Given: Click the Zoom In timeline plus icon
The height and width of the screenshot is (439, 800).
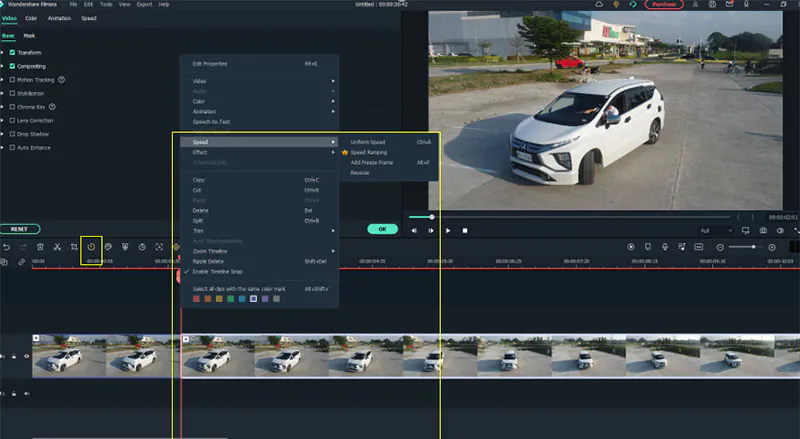Looking at the screenshot, I should tap(772, 248).
